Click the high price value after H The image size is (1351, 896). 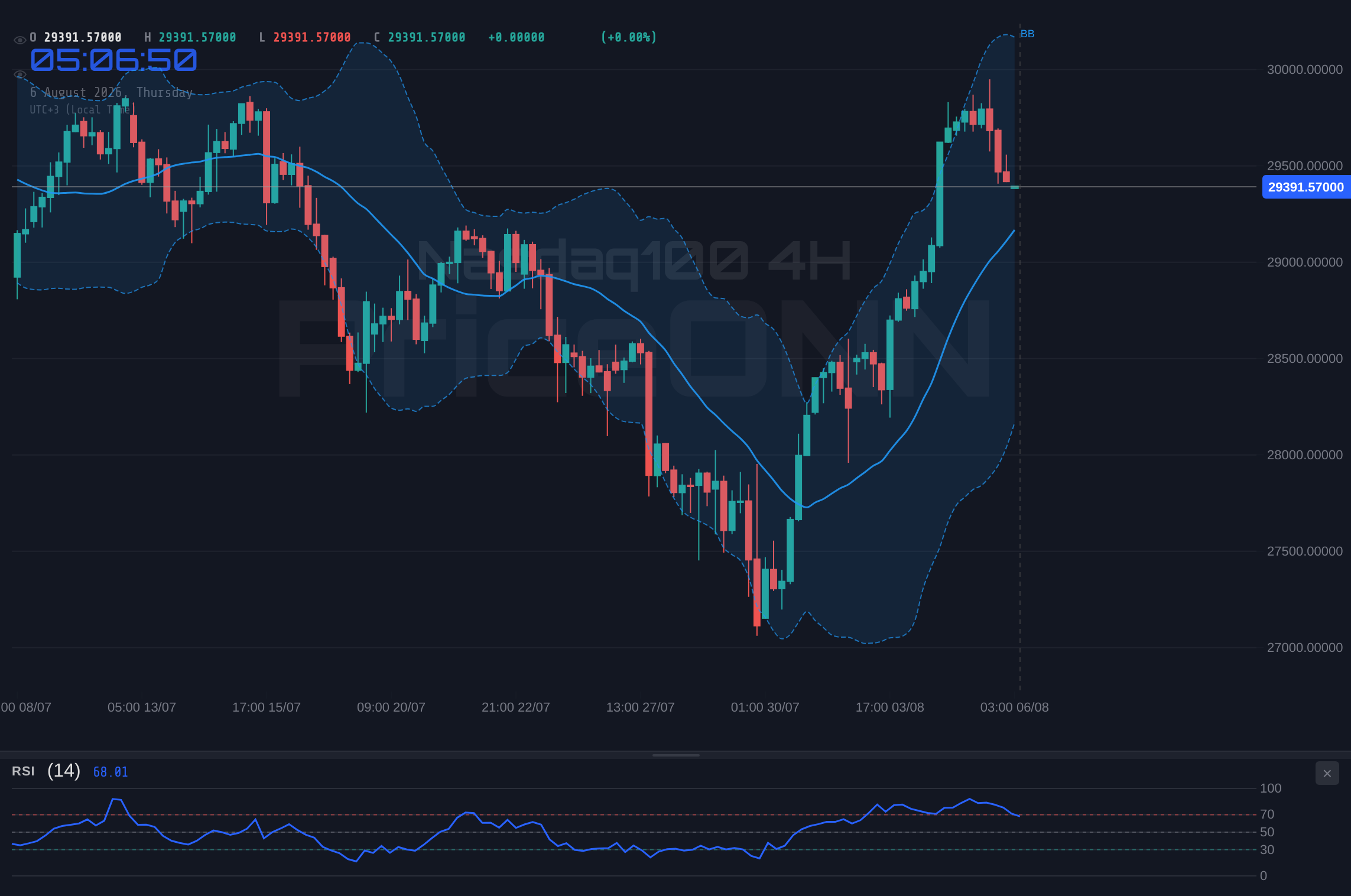coord(197,37)
